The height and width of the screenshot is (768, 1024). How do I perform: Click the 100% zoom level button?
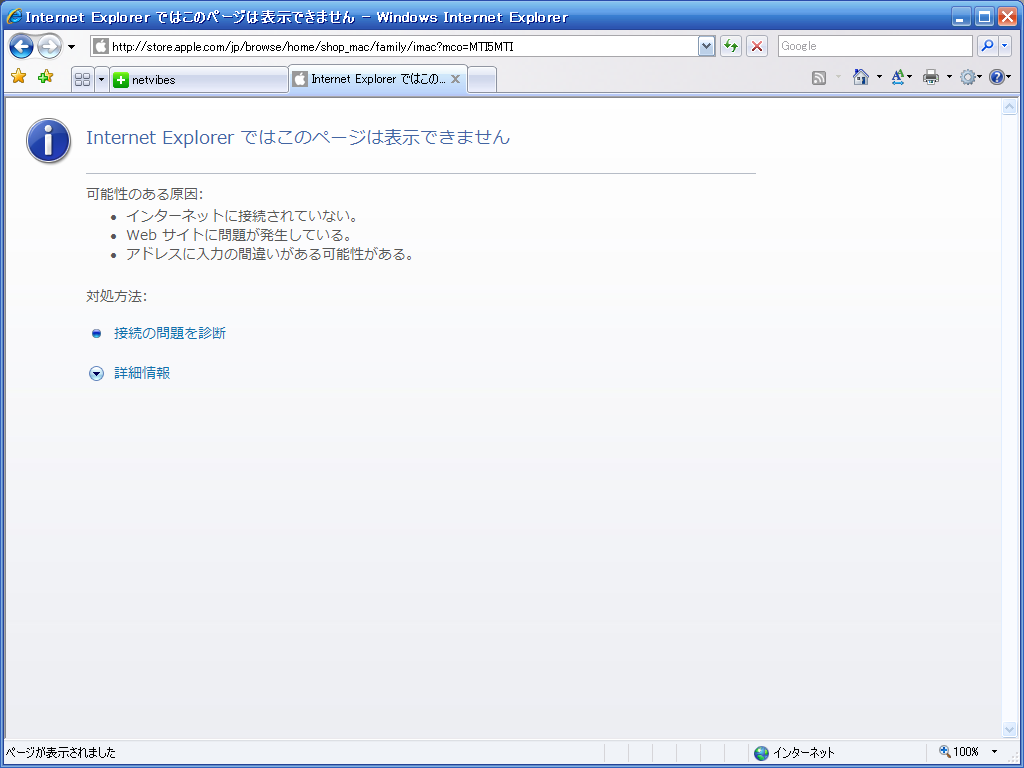(x=959, y=752)
